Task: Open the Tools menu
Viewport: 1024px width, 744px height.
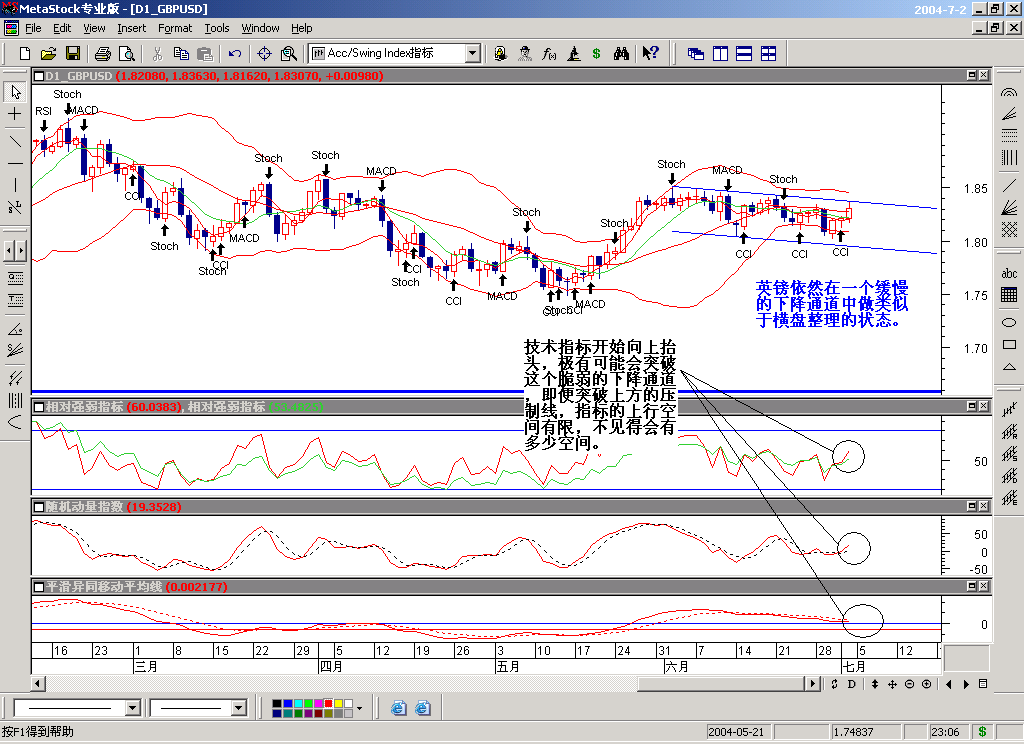Action: pyautogui.click(x=217, y=28)
